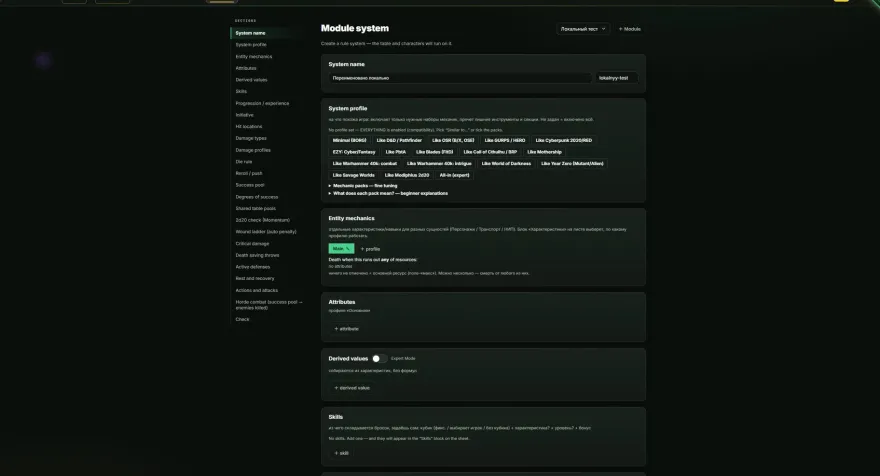Pick the Like Cyberpunk 2020/RED profile

point(563,140)
